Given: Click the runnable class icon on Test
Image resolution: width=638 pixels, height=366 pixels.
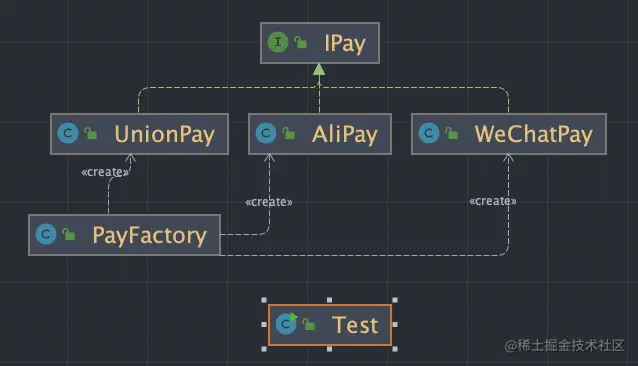Looking at the screenshot, I should point(286,324).
